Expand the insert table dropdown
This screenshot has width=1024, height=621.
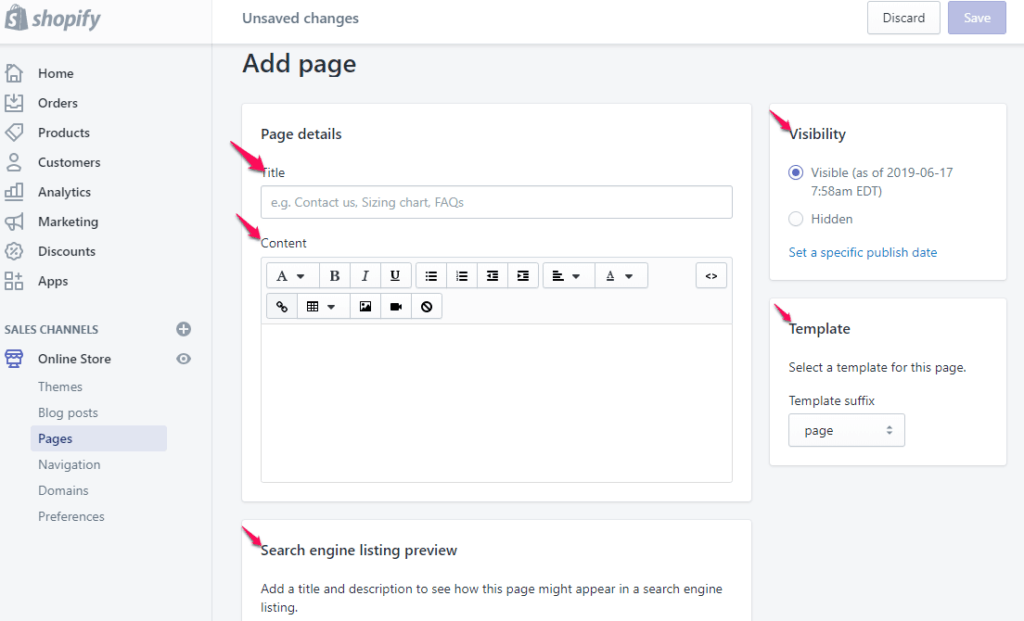pyautogui.click(x=321, y=307)
